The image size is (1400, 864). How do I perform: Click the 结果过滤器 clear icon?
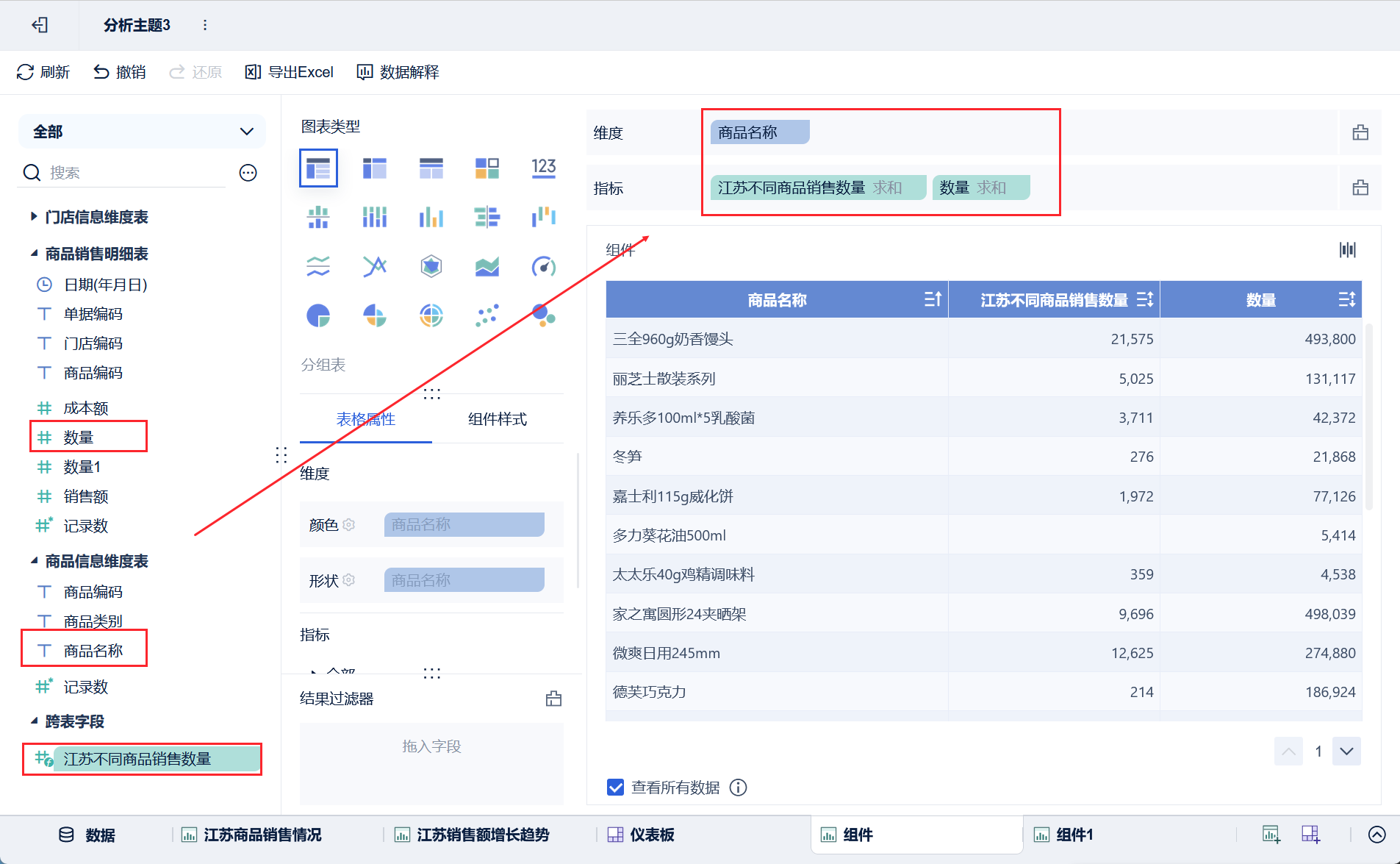tap(554, 699)
